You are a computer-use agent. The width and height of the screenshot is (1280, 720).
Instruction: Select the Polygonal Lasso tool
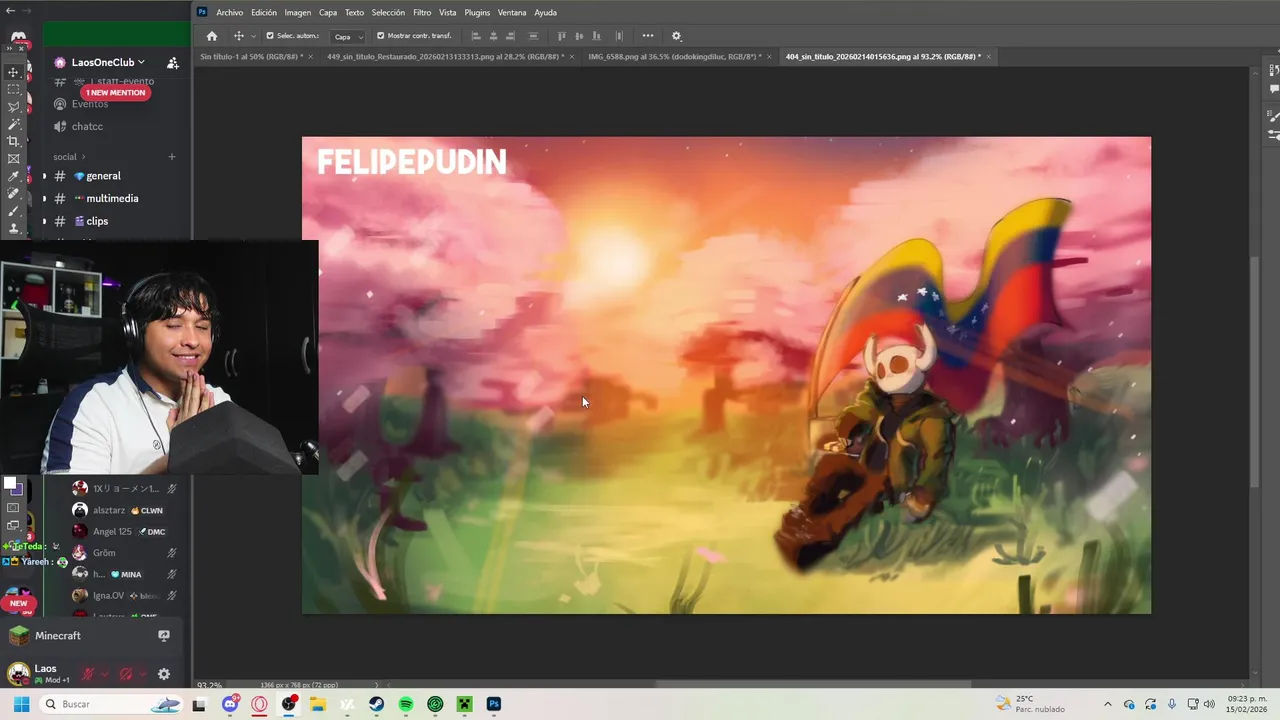pos(13,106)
